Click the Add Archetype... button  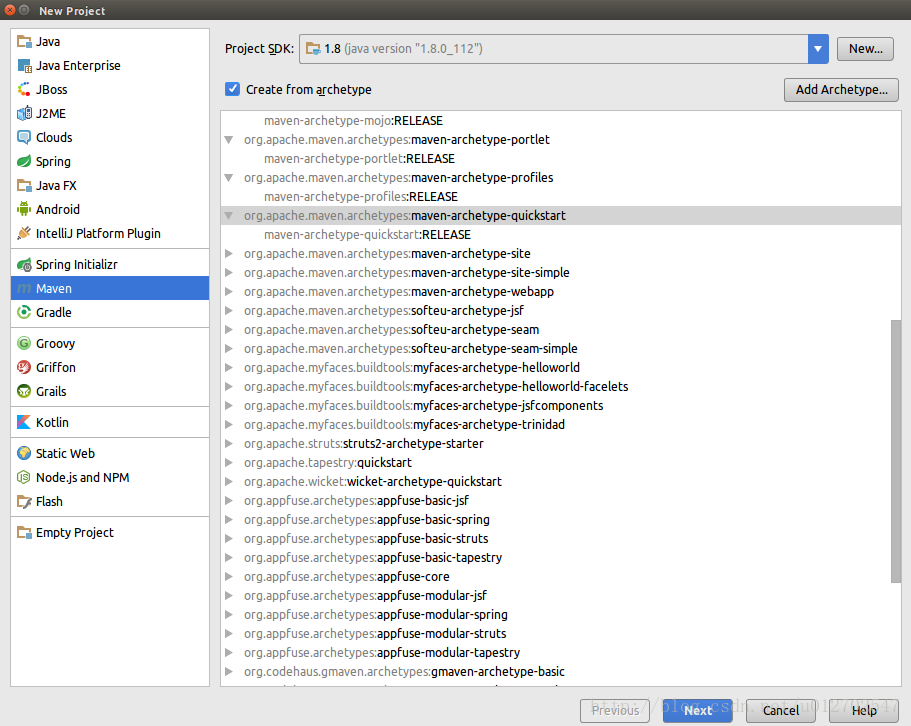pos(841,89)
